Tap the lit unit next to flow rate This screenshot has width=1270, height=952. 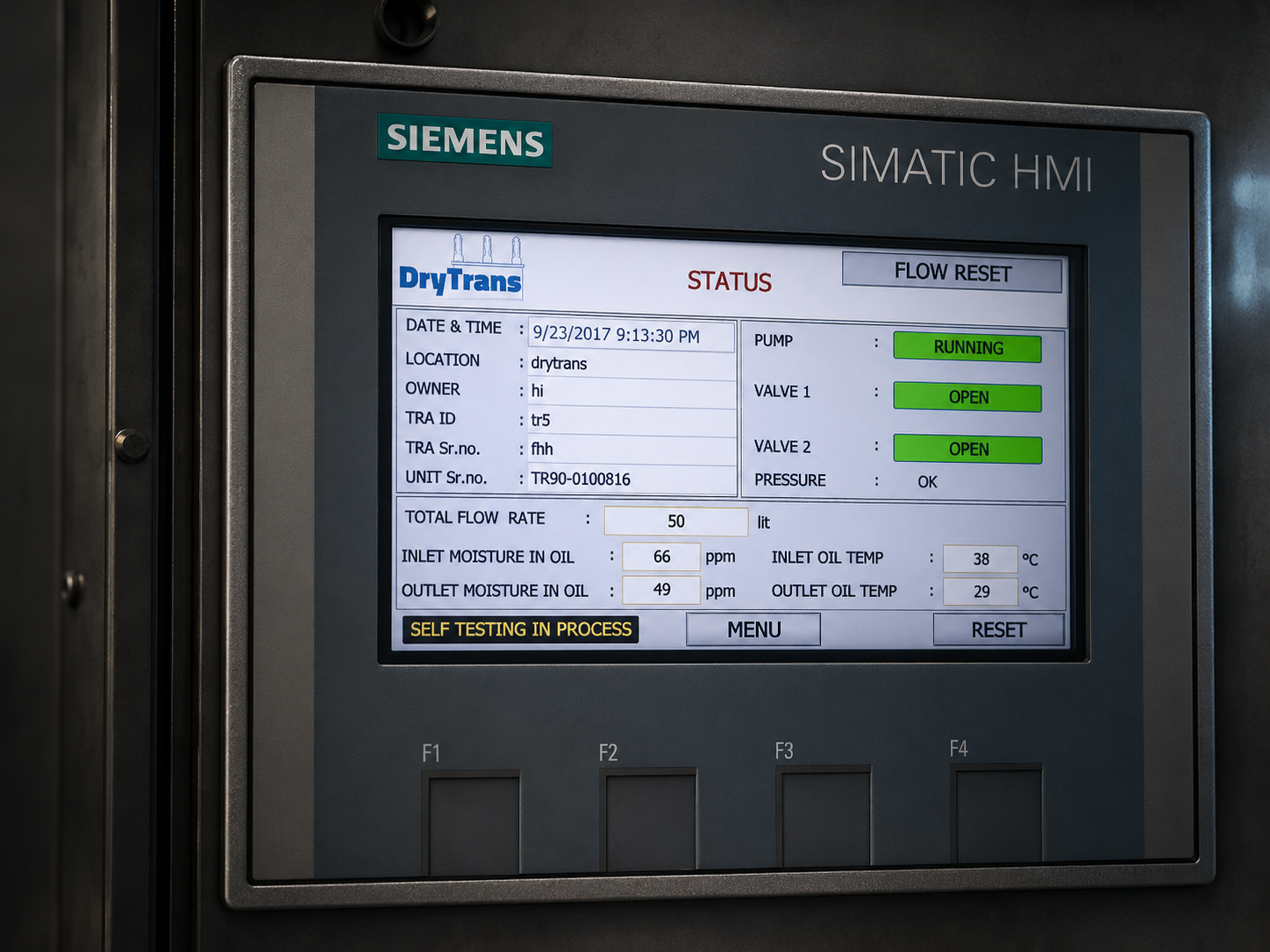click(763, 522)
